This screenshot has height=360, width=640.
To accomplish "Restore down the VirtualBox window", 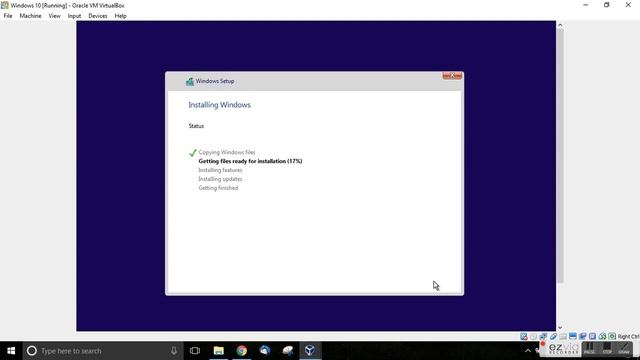I will coord(607,5).
